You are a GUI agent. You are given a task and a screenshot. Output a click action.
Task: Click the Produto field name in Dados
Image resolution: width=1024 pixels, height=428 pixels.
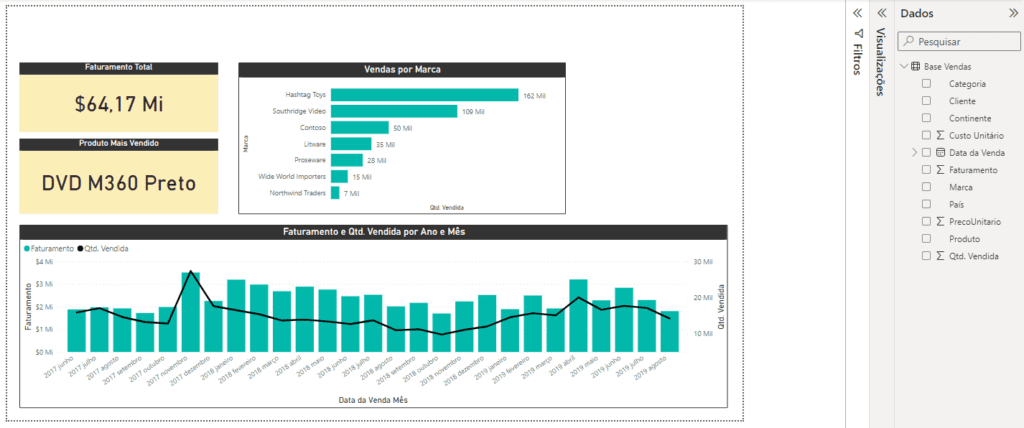pyautogui.click(x=965, y=239)
